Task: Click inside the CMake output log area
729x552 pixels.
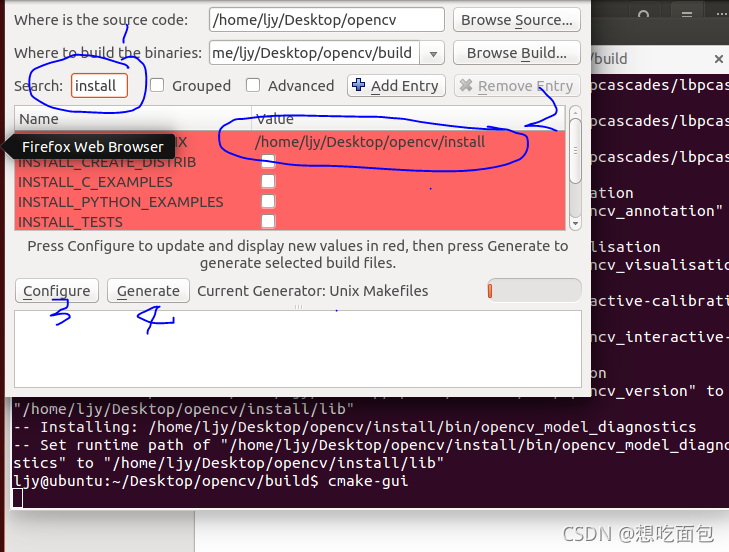Action: point(298,349)
